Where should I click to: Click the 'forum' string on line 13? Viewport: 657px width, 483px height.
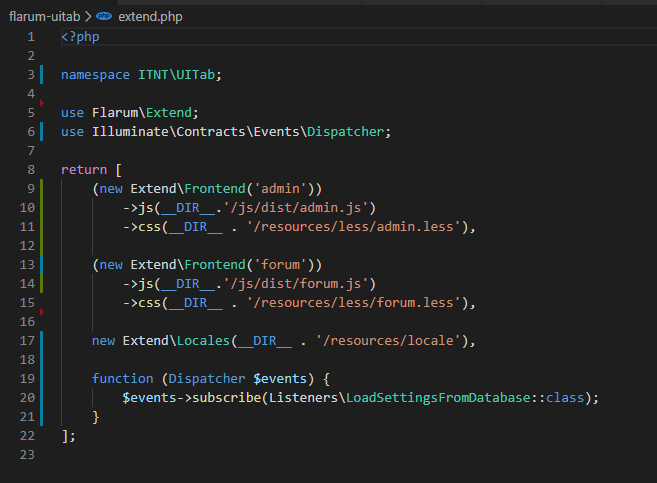280,265
